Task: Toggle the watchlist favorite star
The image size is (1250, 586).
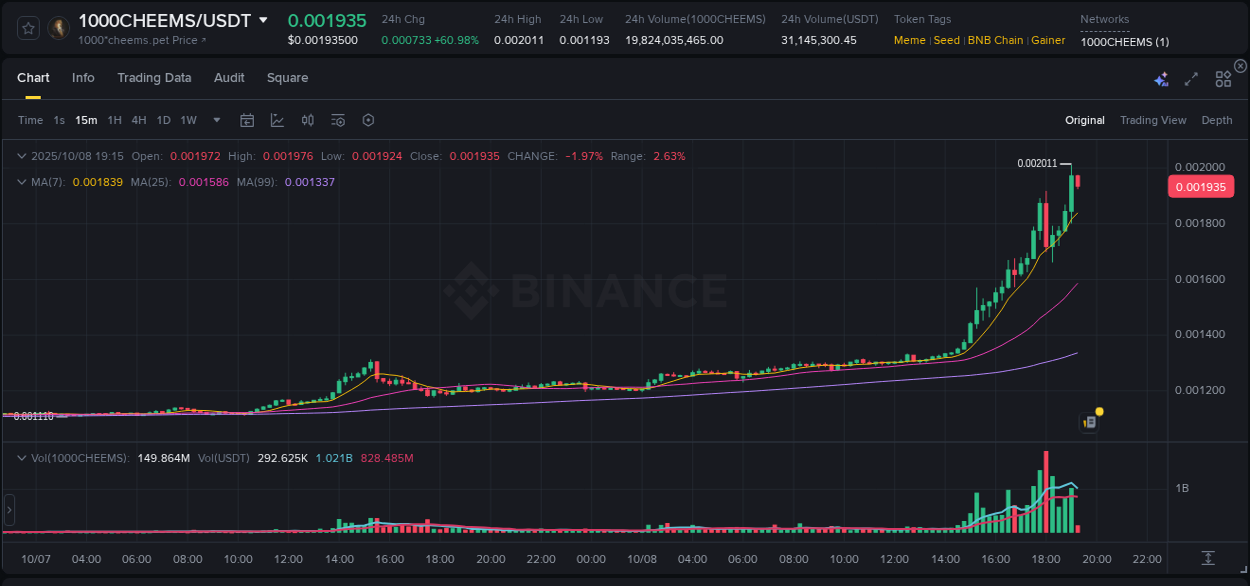Action: coord(27,27)
